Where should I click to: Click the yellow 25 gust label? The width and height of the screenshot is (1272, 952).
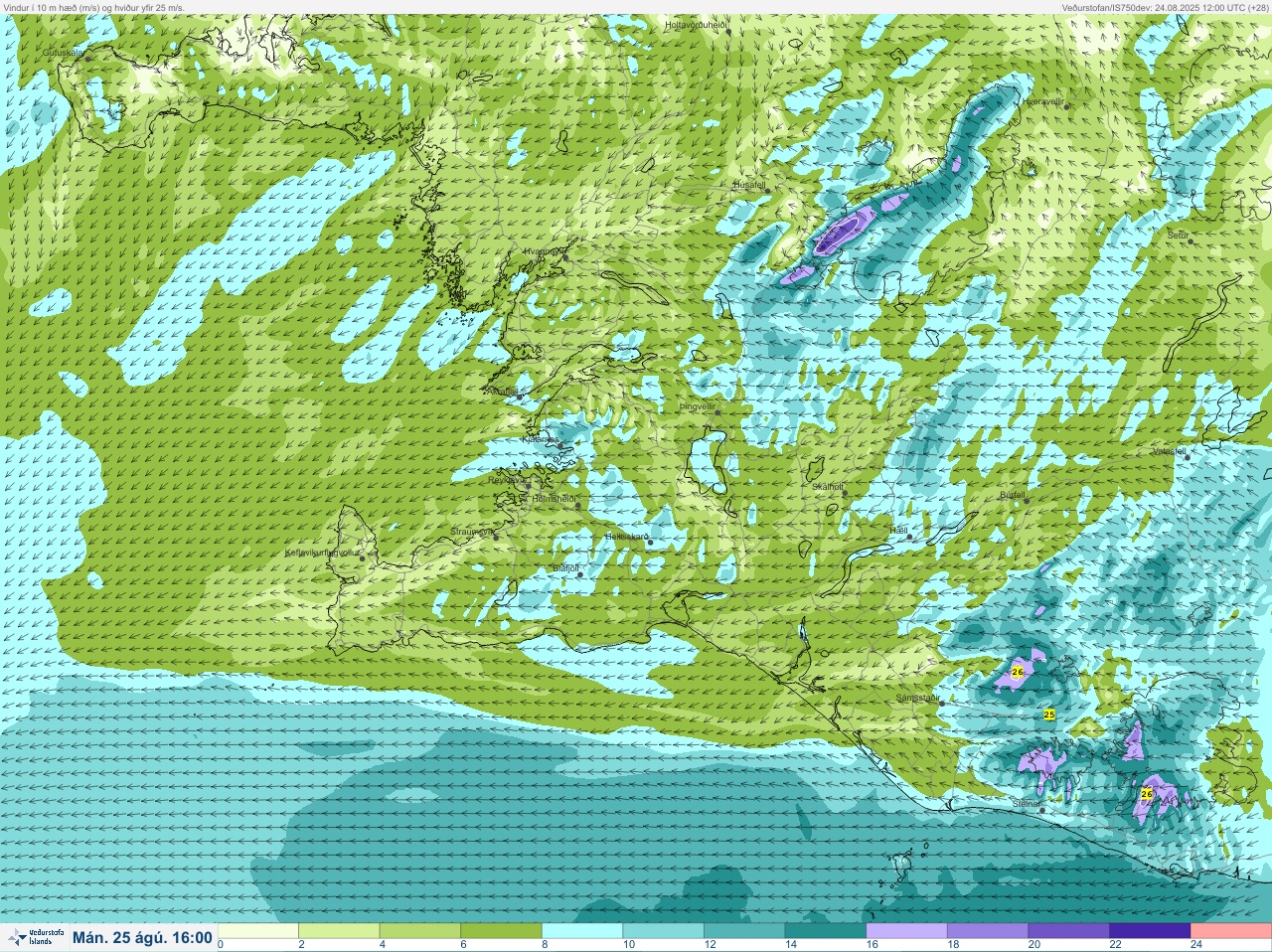(x=1049, y=714)
